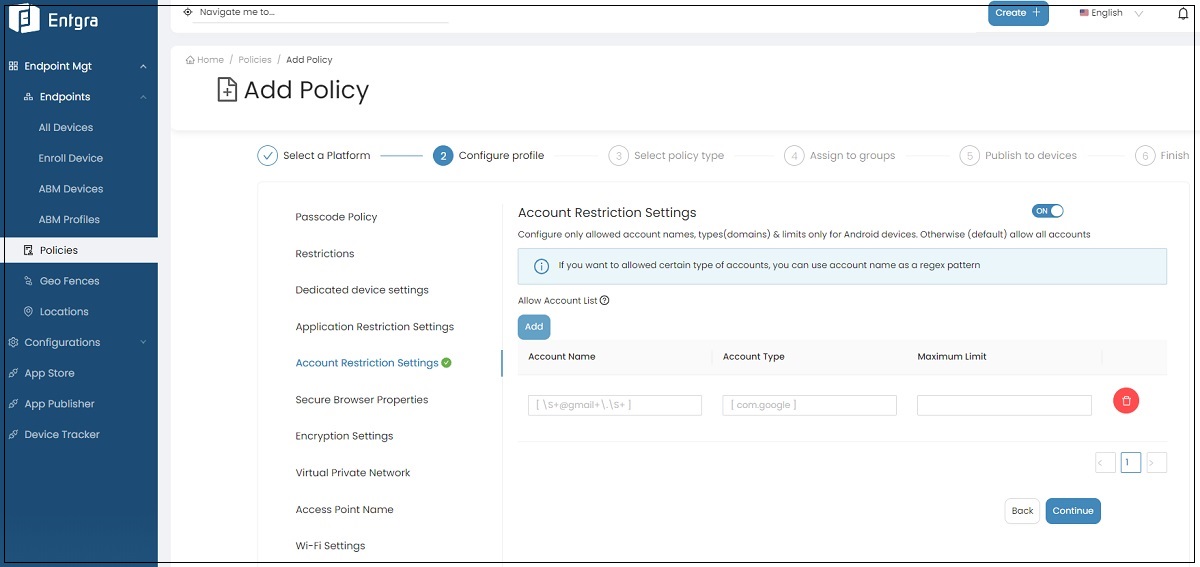
Task: Click the Account Type column header
Action: (x=753, y=357)
